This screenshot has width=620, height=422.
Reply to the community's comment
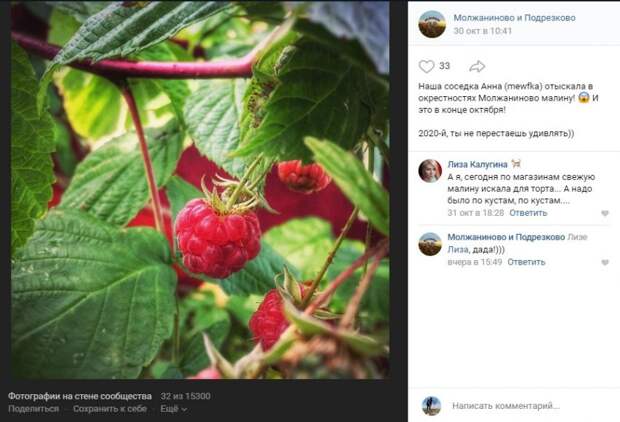tap(526, 262)
